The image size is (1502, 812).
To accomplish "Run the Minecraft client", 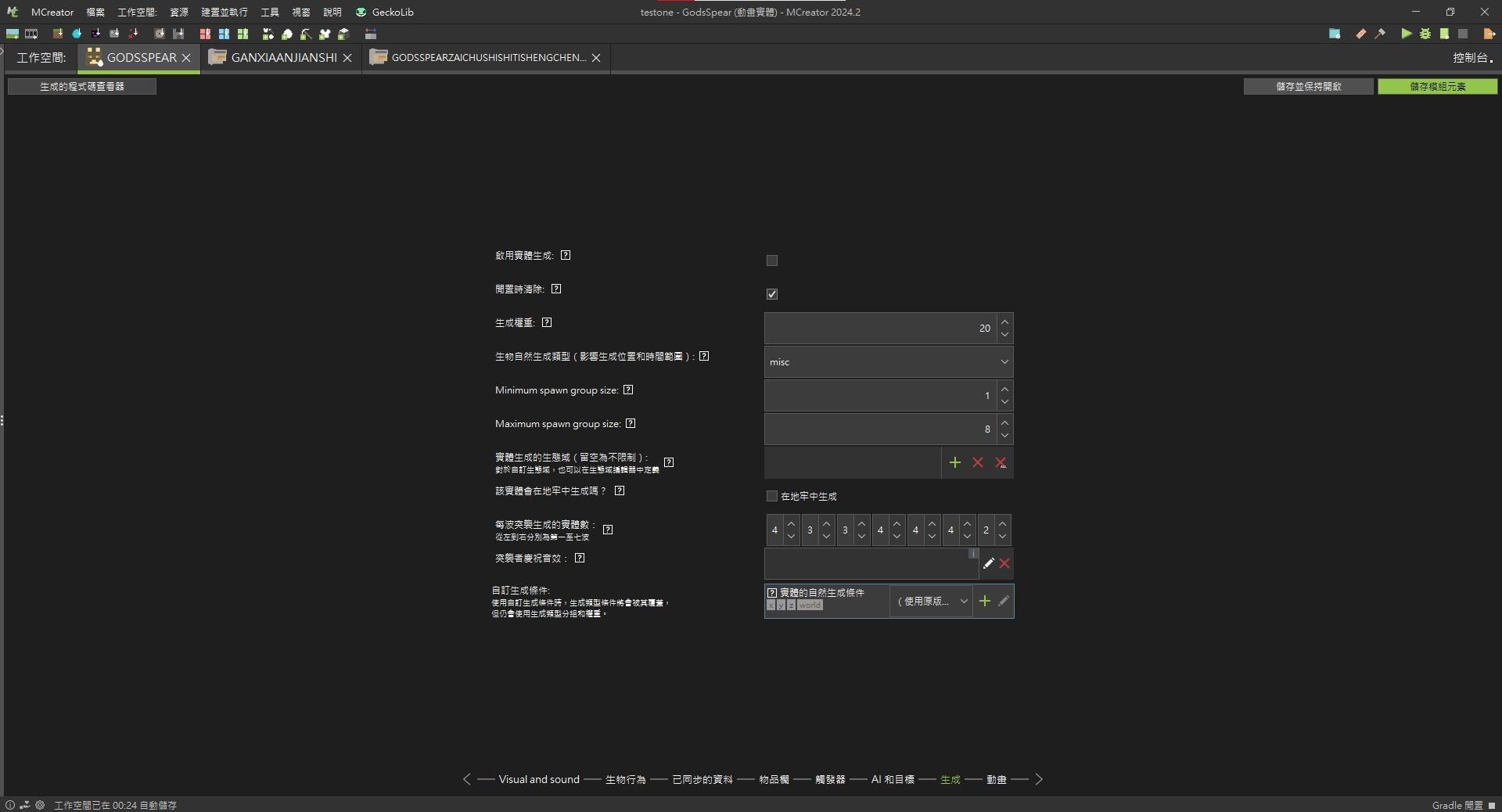I will tap(1407, 34).
